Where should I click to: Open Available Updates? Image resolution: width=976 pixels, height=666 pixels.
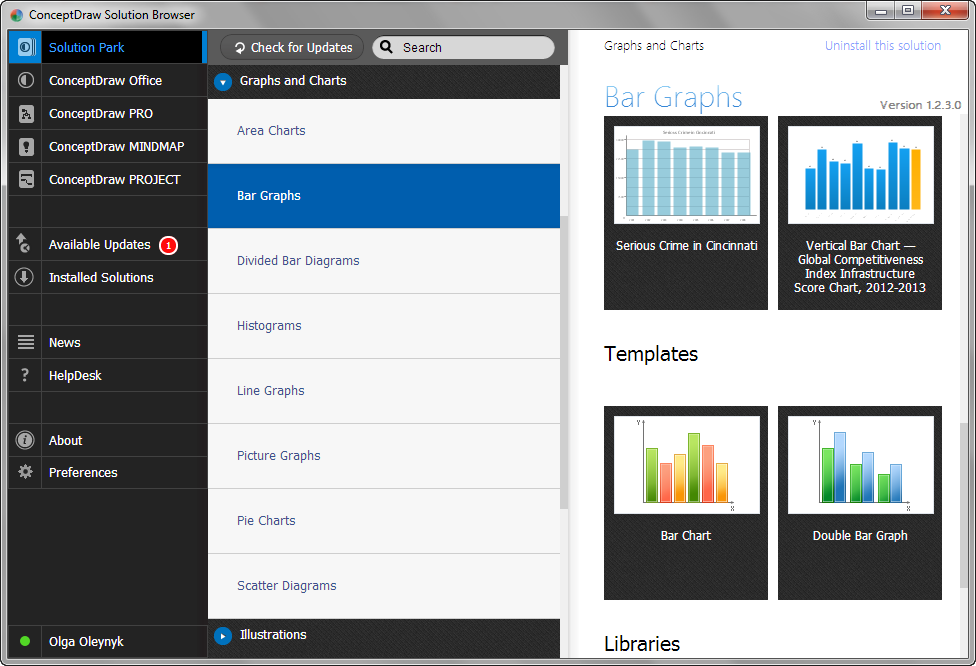[x=107, y=245]
